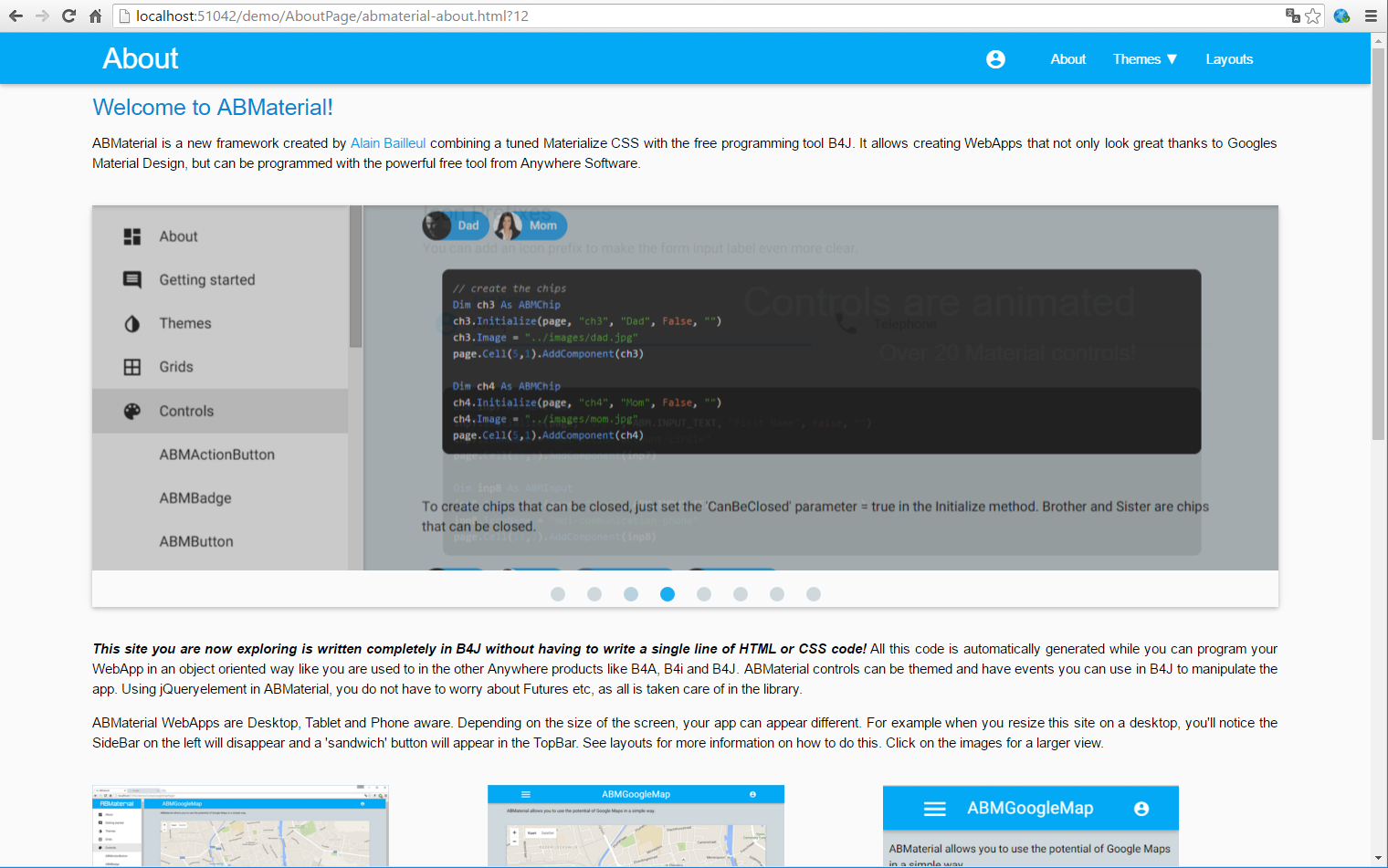
Task: Click scrollbar down arrow at page bottom
Action: pyautogui.click(x=1379, y=859)
